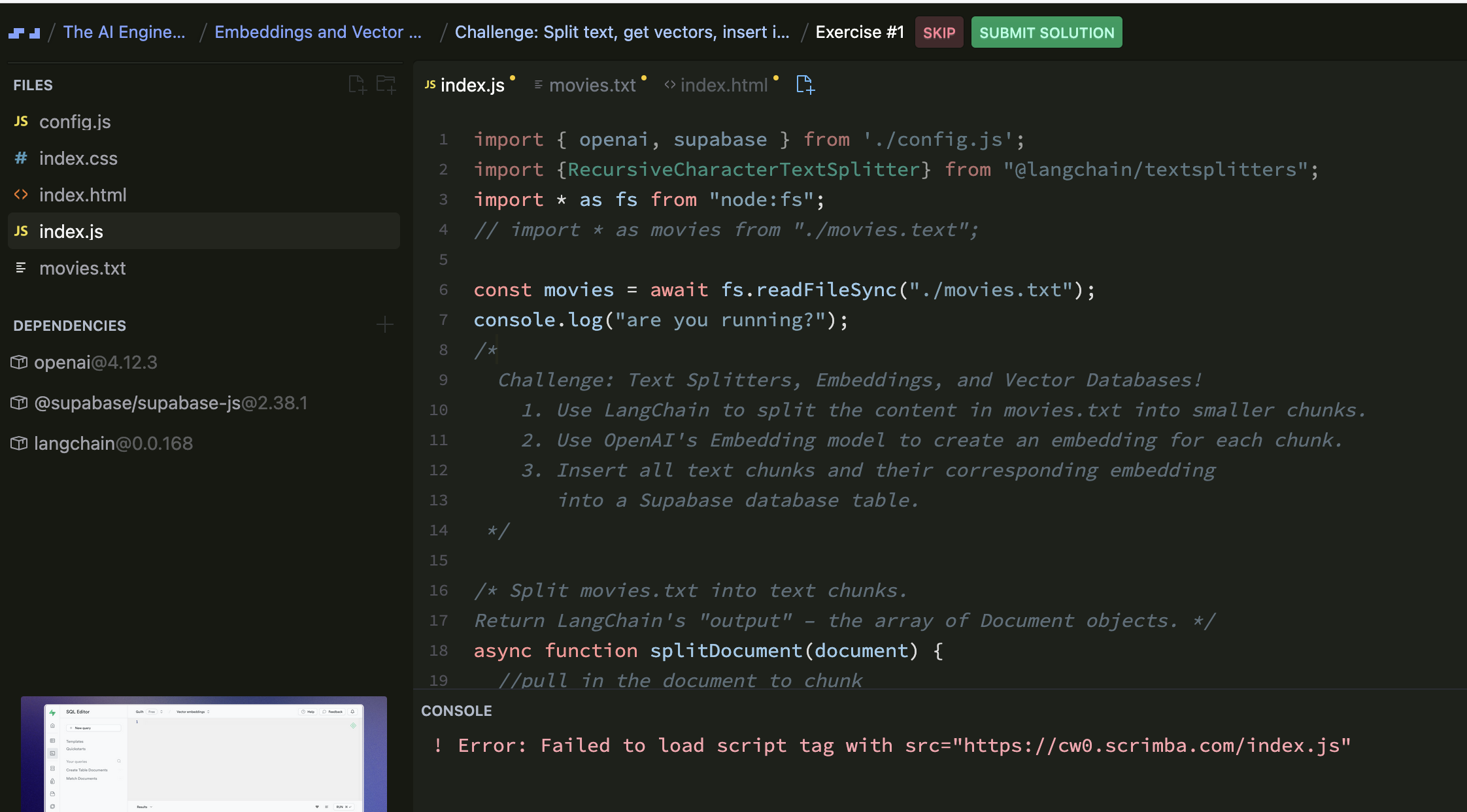Add a dependency with the plus icon

pos(385,325)
